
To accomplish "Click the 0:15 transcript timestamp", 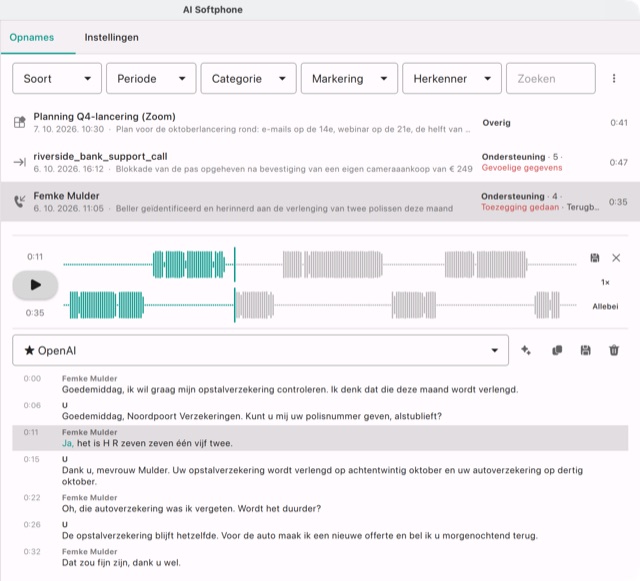I will pos(31,459).
